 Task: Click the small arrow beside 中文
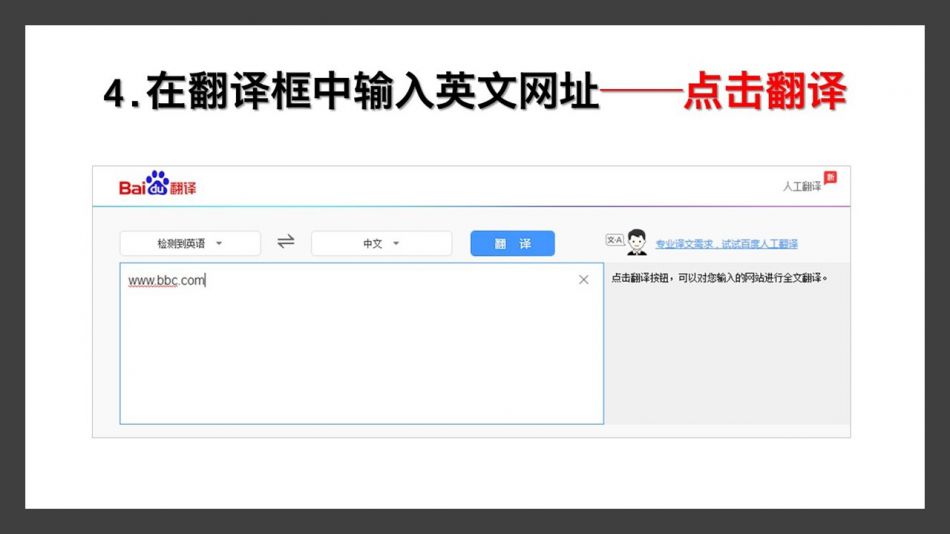coord(396,243)
